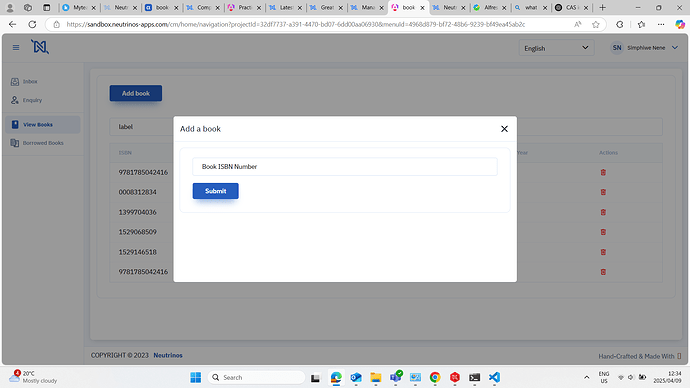Switch to the 'what' search tab
690x388 pixels.
pyautogui.click(x=531, y=7)
